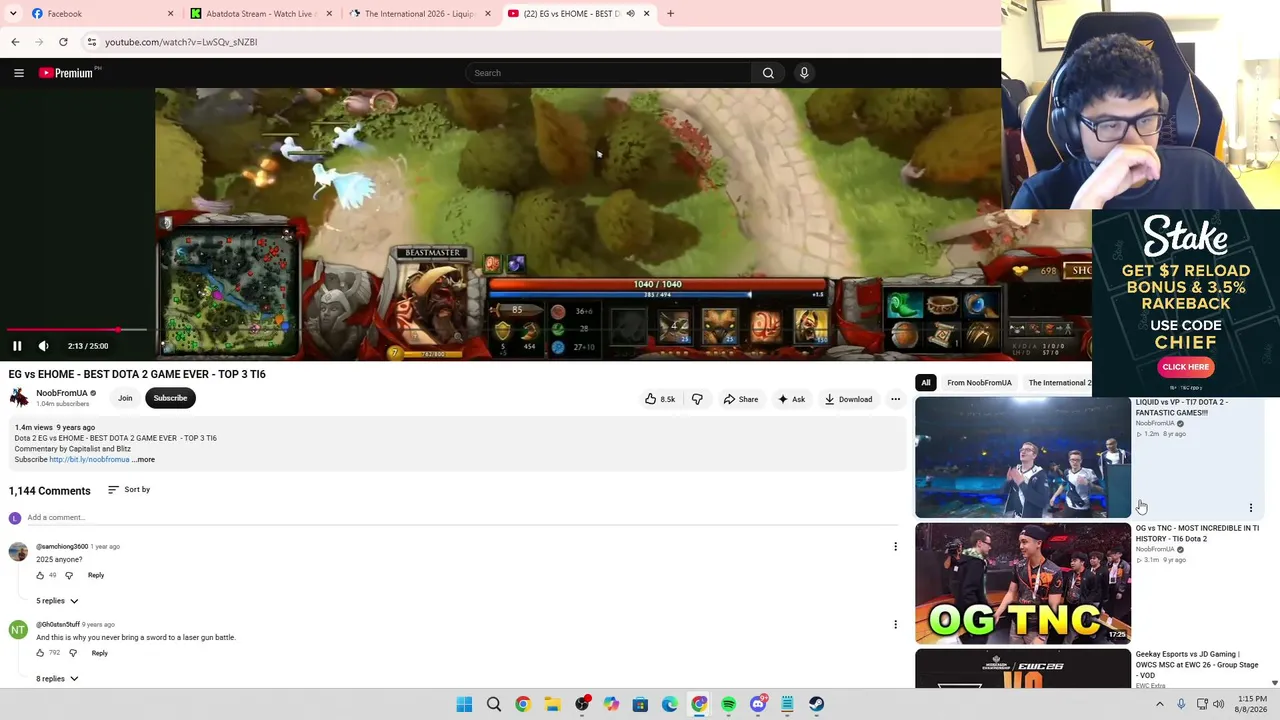Viewport: 1280px width, 720px height.
Task: Open options menu for @Gh0stsnStuff comment
Action: (895, 625)
